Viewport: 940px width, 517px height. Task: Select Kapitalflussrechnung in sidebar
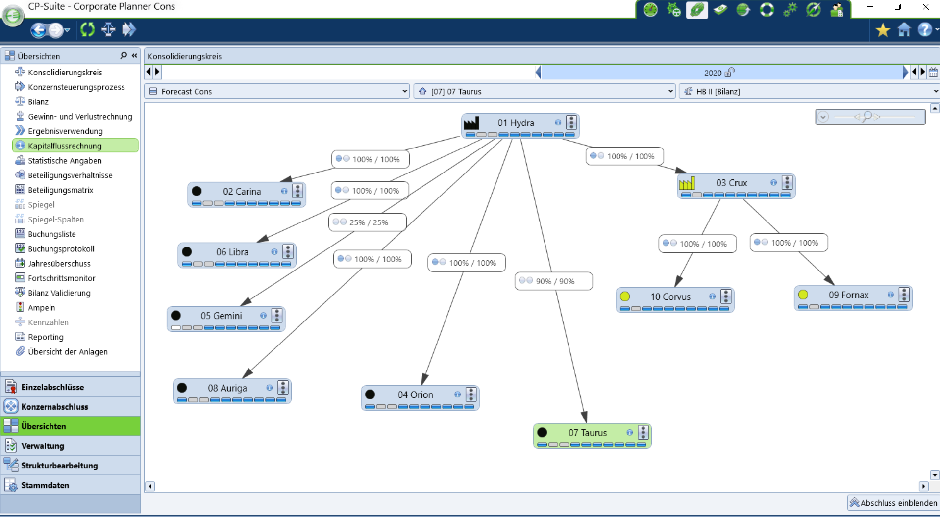click(x=76, y=146)
